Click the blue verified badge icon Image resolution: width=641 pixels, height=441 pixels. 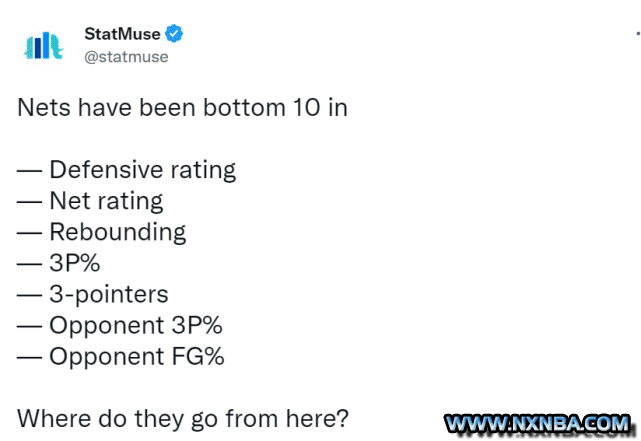tap(174, 34)
